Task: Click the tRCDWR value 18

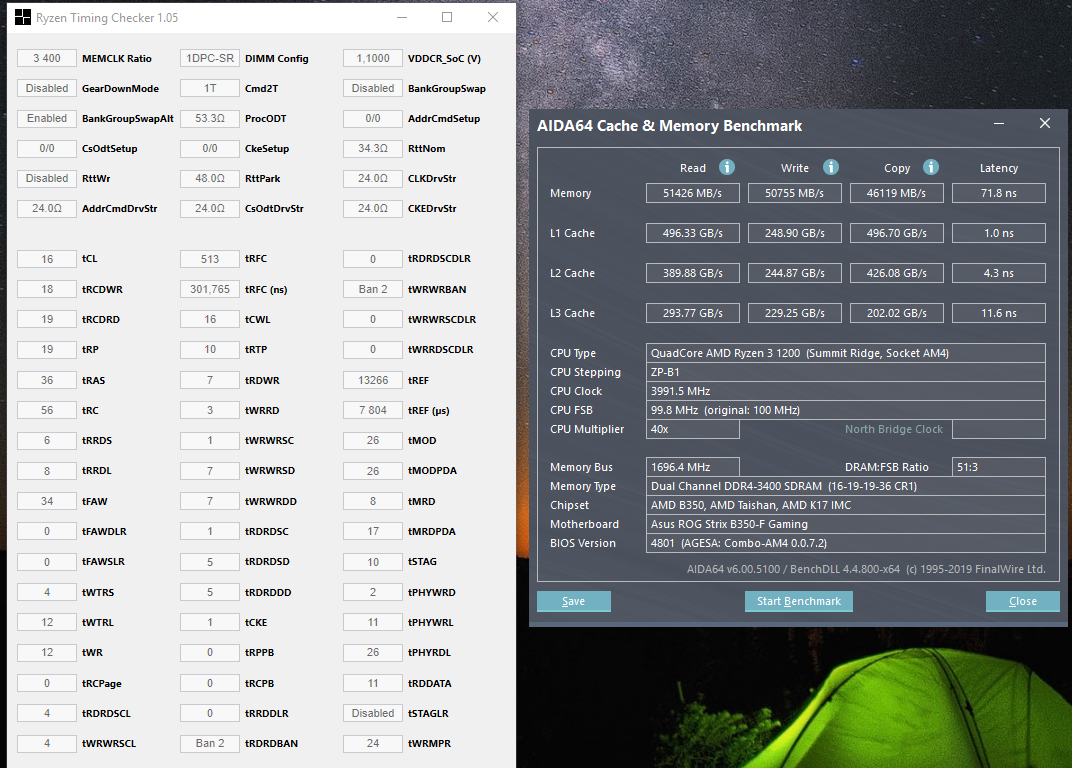Action: (47, 289)
